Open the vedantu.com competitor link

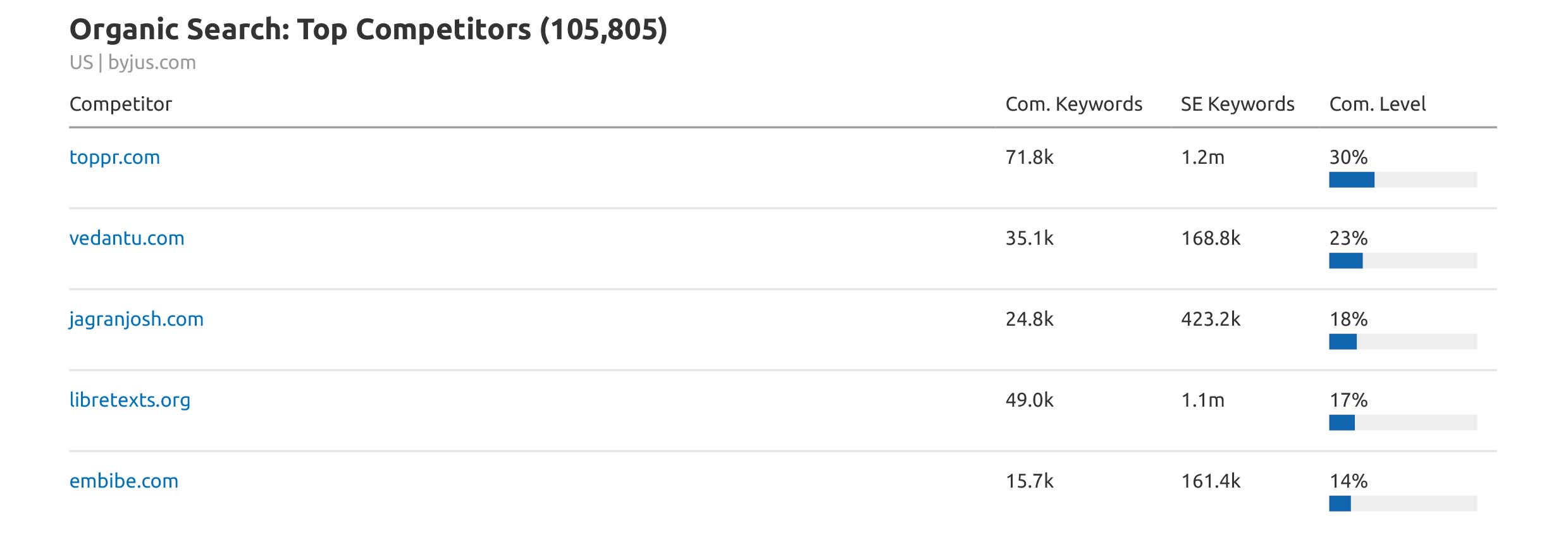[x=127, y=238]
